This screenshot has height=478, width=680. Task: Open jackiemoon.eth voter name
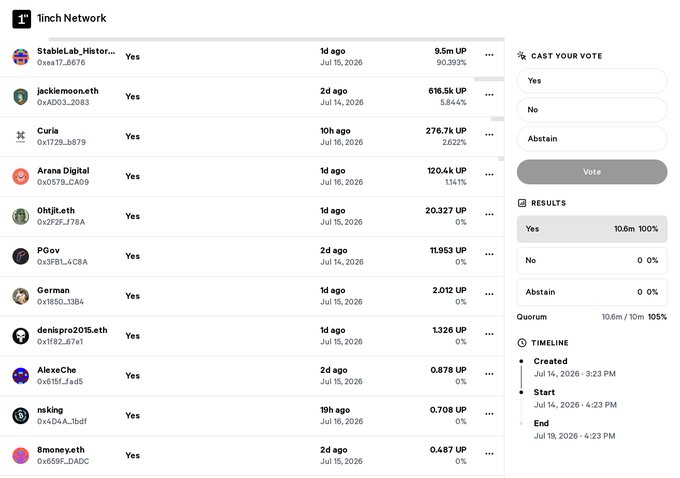coord(68,91)
